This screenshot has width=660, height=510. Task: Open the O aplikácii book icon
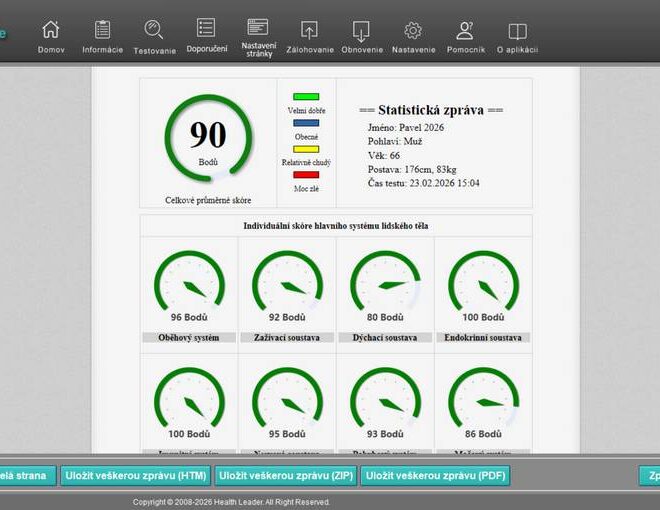pyautogui.click(x=517, y=31)
